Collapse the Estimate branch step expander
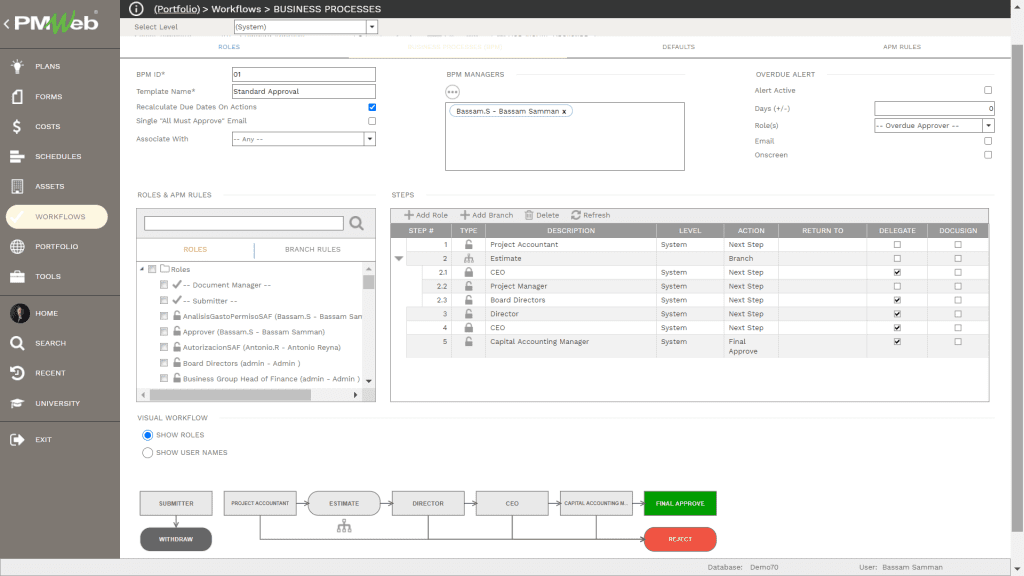Viewport: 1024px width, 576px height. click(x=399, y=259)
